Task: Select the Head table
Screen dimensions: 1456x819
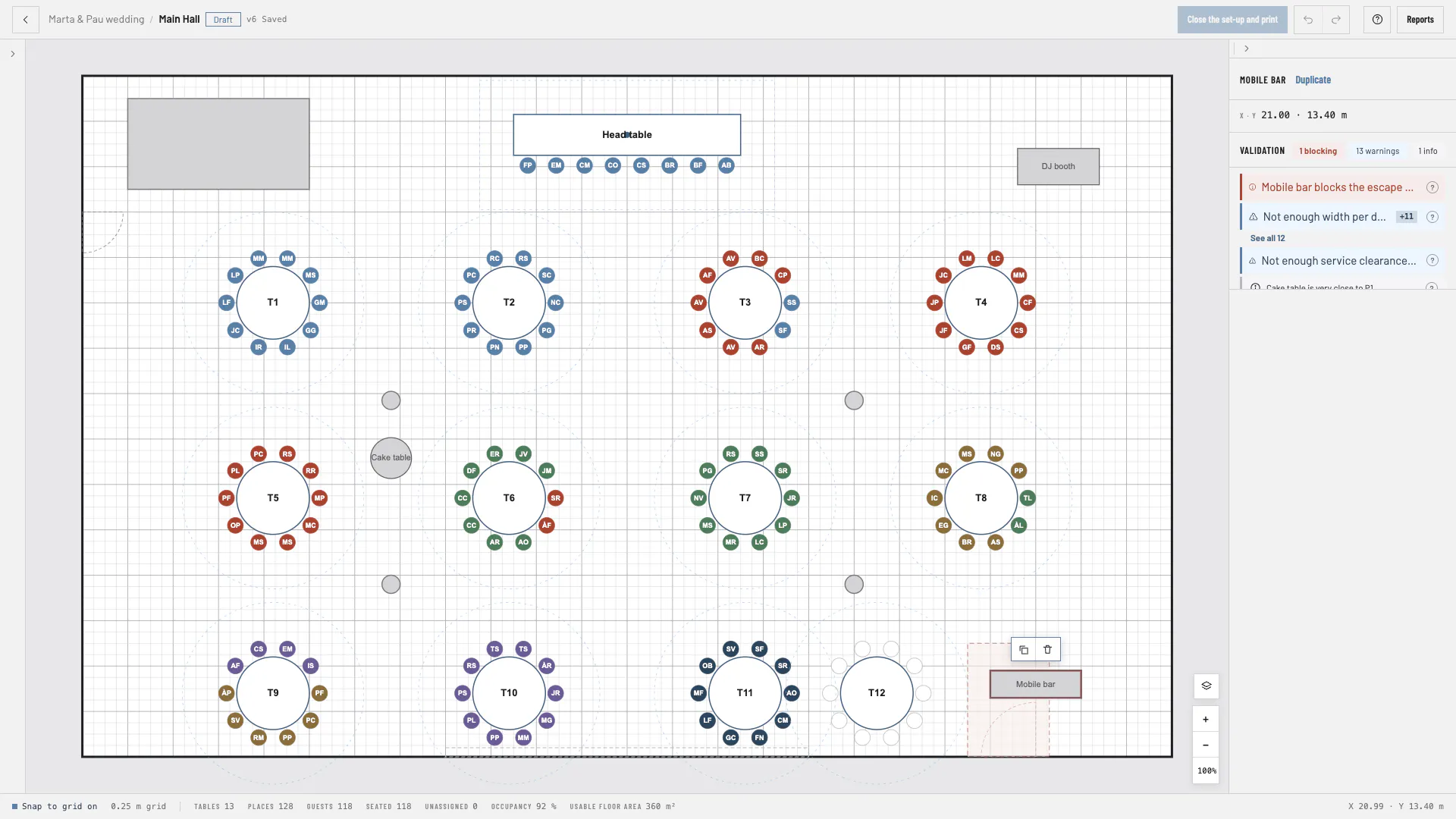Action: [626, 135]
